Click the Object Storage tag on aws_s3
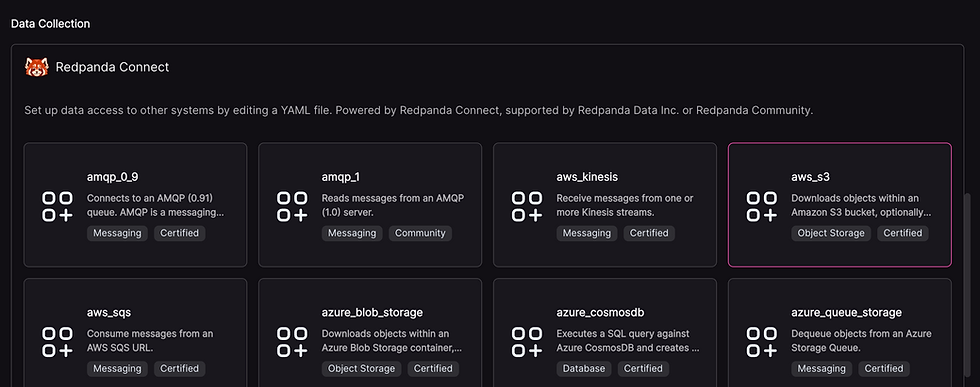The width and height of the screenshot is (980, 387). coord(831,233)
